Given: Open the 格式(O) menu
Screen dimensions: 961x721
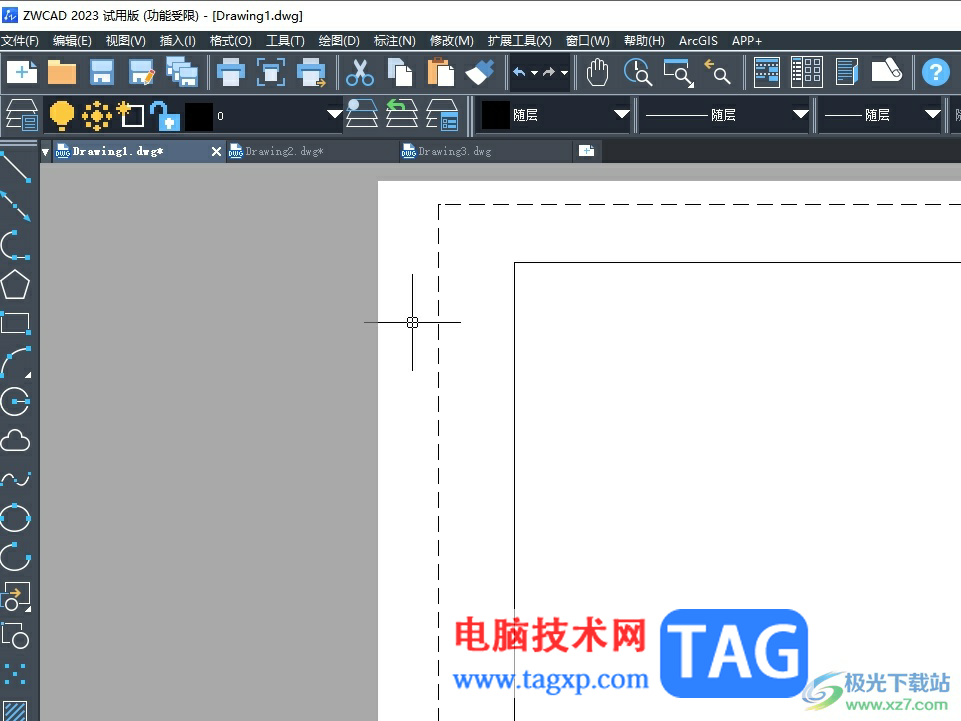Looking at the screenshot, I should point(230,40).
